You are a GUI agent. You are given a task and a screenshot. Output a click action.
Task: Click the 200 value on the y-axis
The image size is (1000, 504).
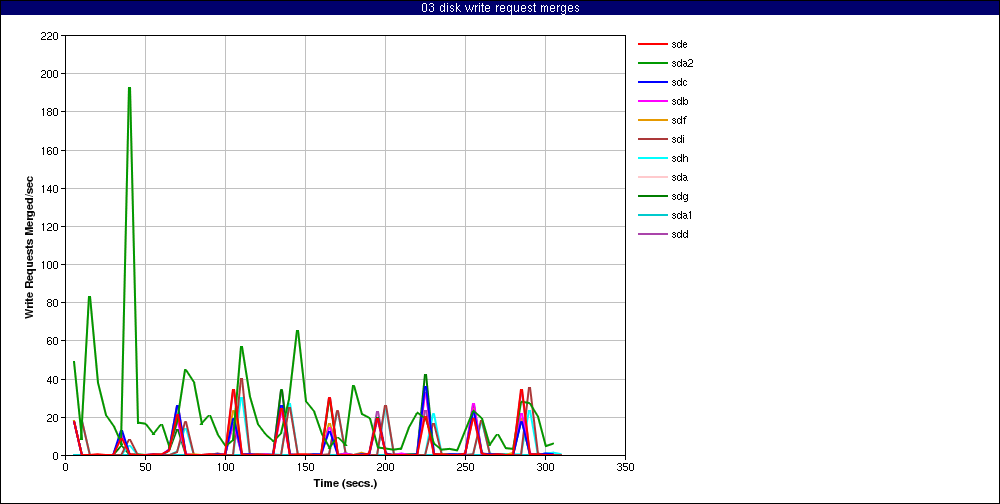point(50,74)
